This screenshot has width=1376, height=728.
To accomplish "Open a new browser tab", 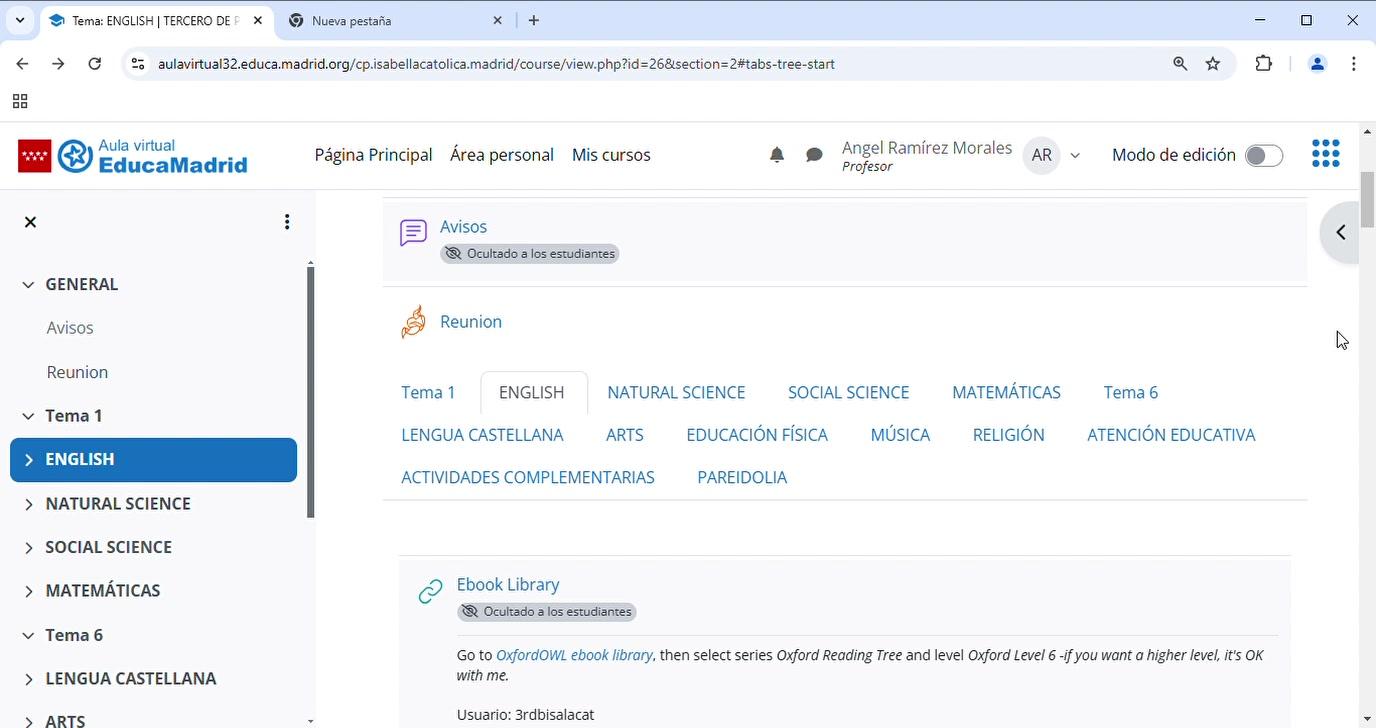I will [534, 20].
